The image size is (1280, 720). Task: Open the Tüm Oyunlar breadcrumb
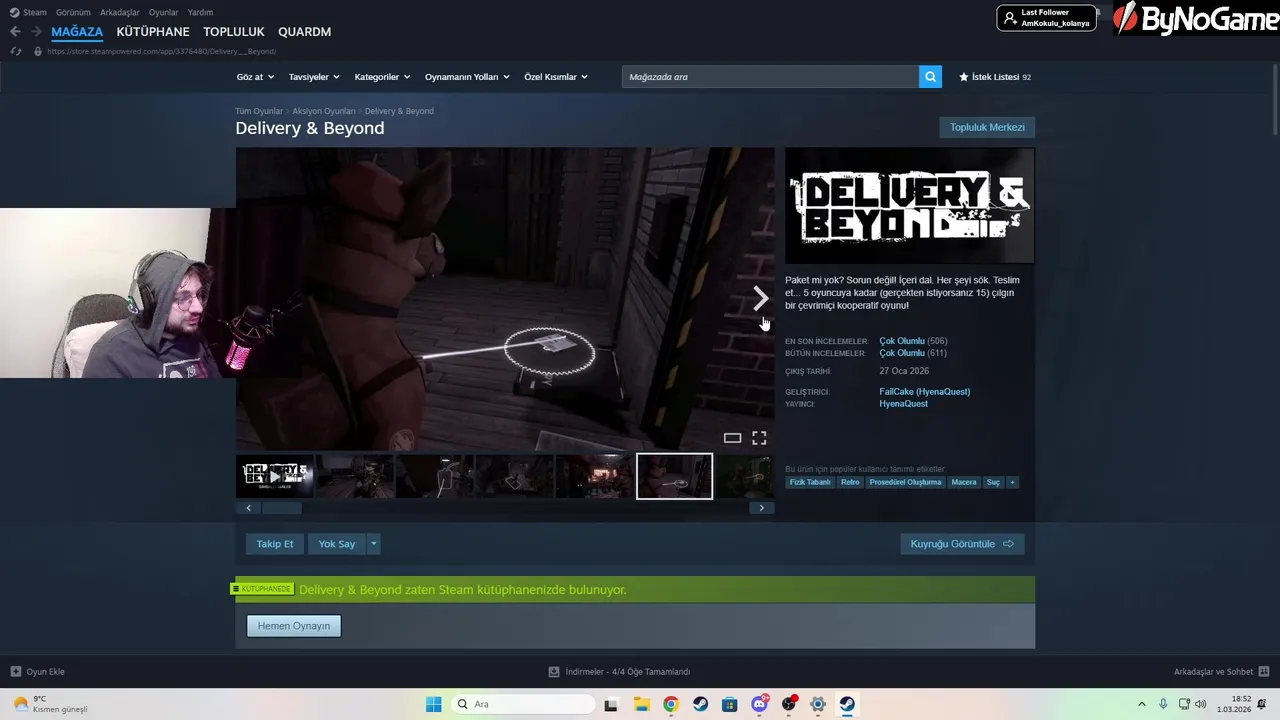point(259,111)
